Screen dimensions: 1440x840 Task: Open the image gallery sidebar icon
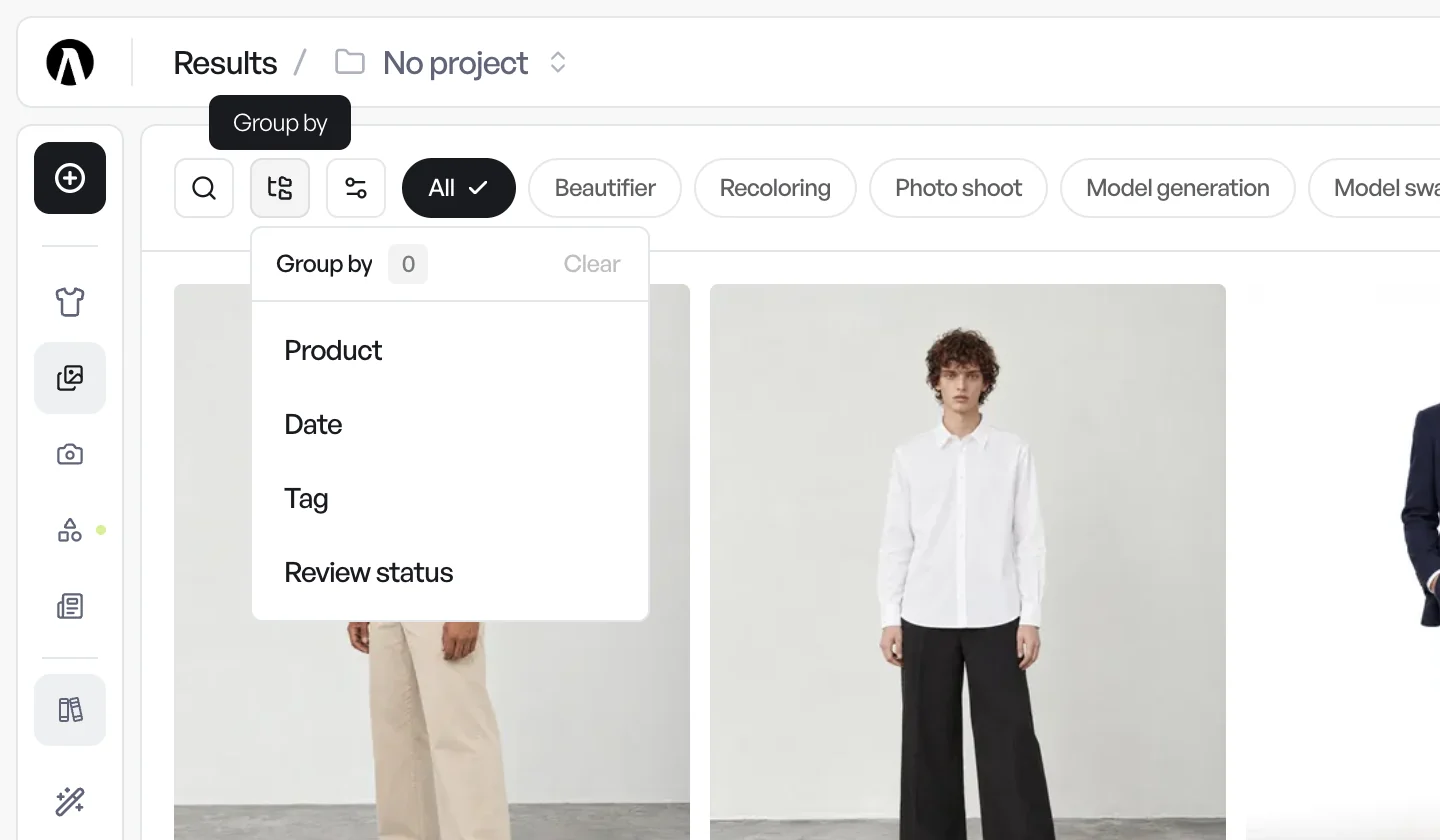[x=70, y=378]
